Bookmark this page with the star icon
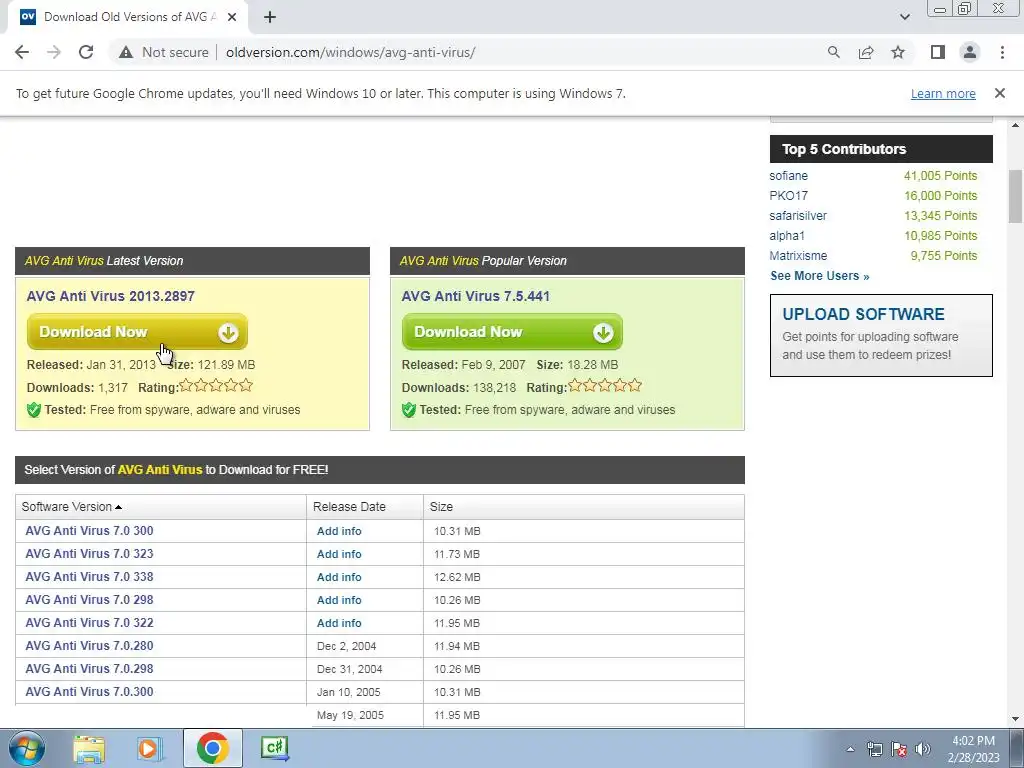Image resolution: width=1024 pixels, height=768 pixels. click(x=898, y=52)
